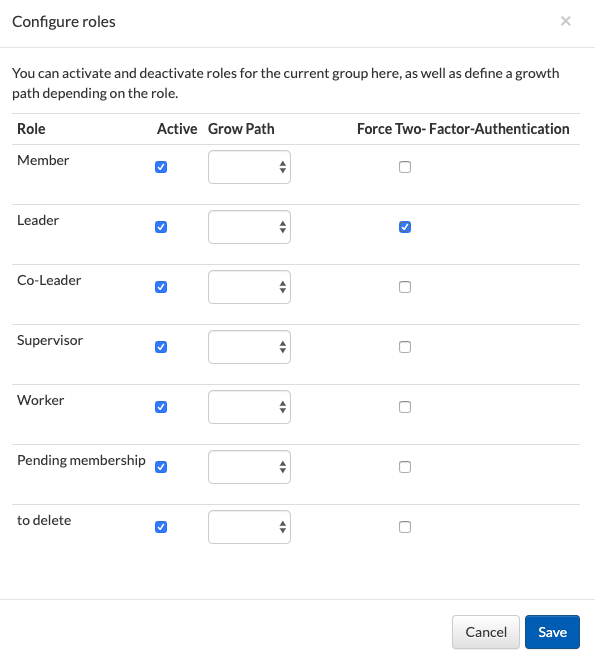Open Grow Path dropdown for 'to delete'
Viewport: 595px width, 660px height.
tap(249, 527)
